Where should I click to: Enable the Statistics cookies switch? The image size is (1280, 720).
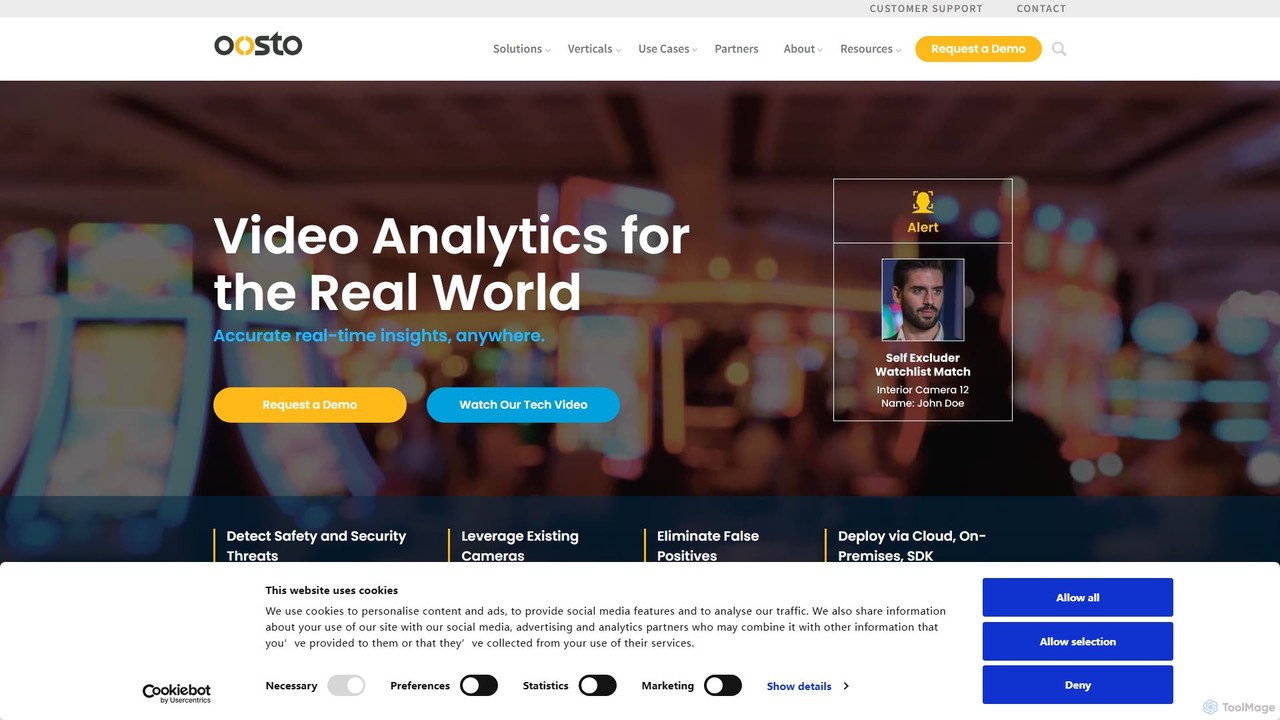(598, 686)
